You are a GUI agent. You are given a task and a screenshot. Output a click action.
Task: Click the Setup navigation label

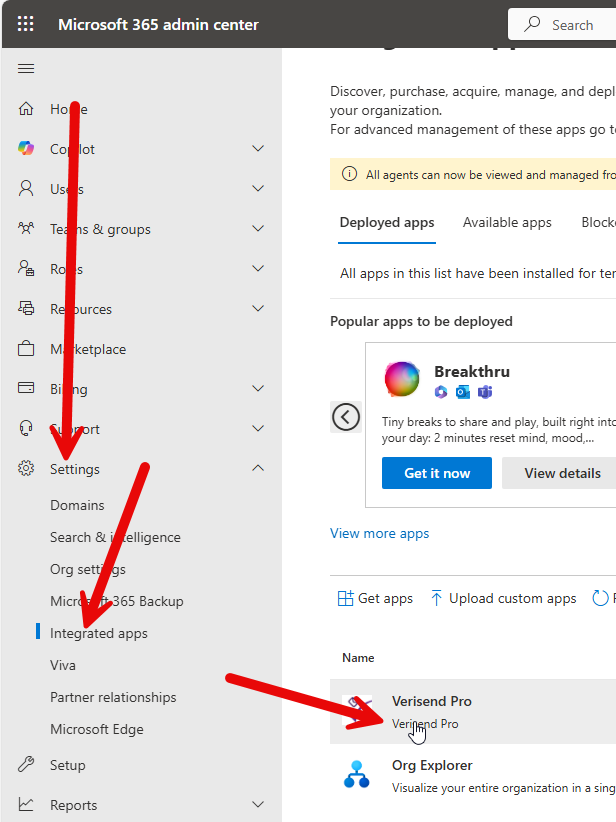point(68,765)
